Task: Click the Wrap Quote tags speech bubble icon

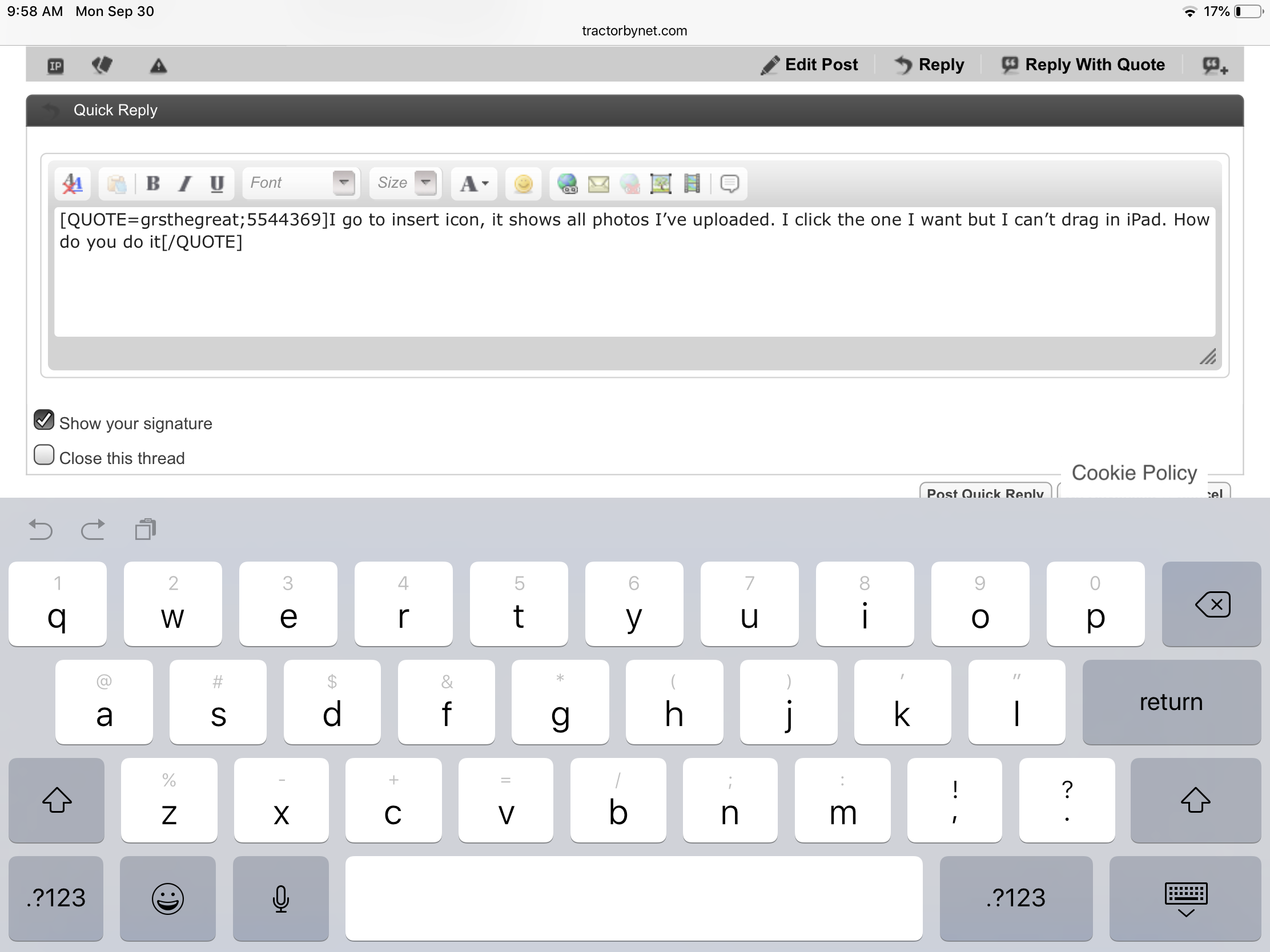Action: (729, 184)
